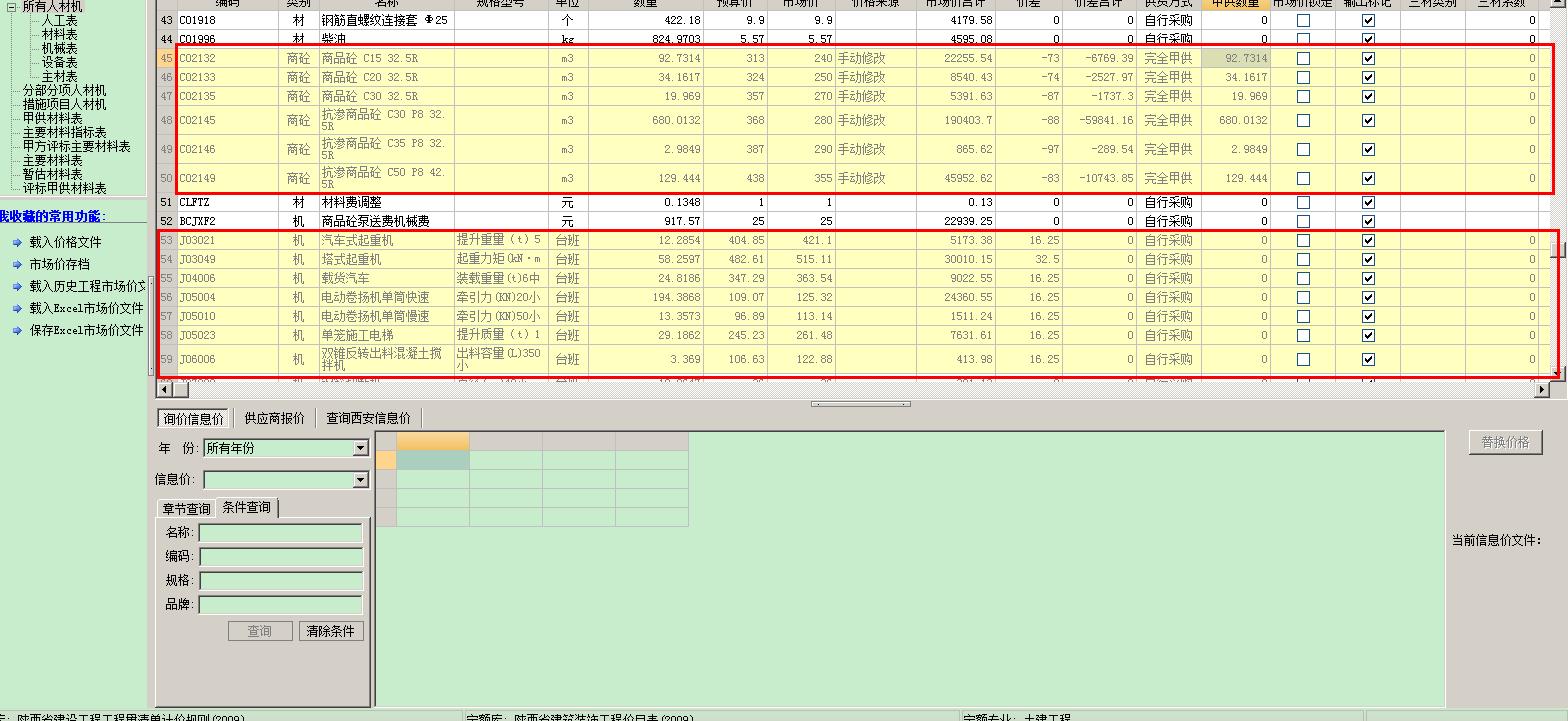Viewport: 1568px width, 721px height.
Task: Click the 替换价格 button
Action: (1506, 442)
